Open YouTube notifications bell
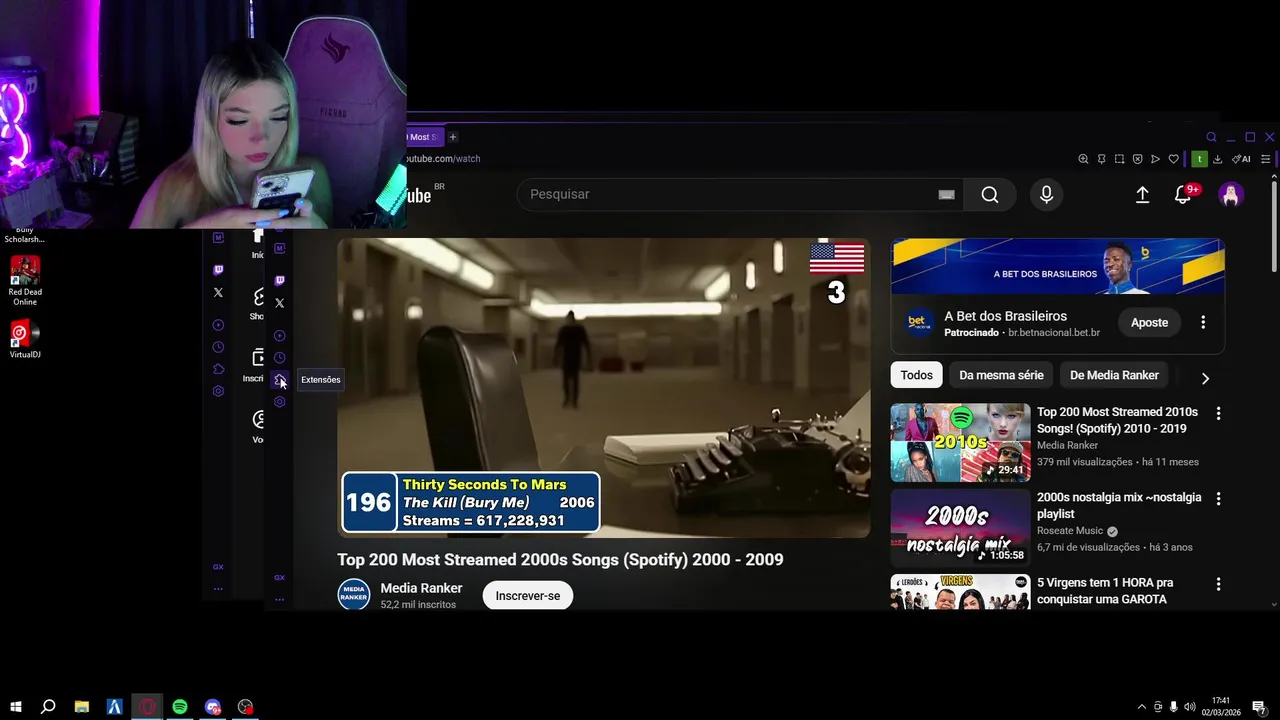1280x720 pixels. point(1184,194)
